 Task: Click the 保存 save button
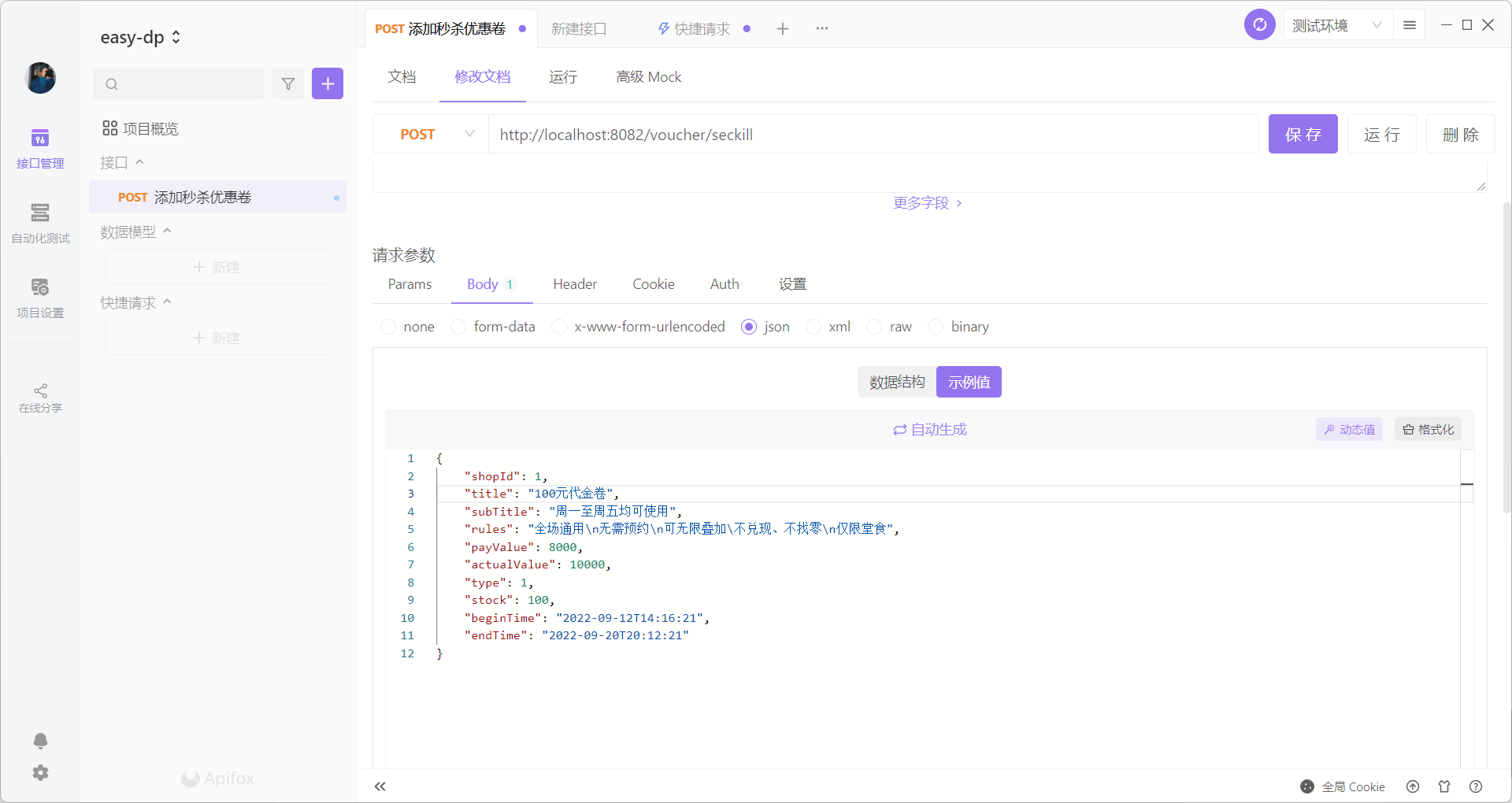(1303, 135)
